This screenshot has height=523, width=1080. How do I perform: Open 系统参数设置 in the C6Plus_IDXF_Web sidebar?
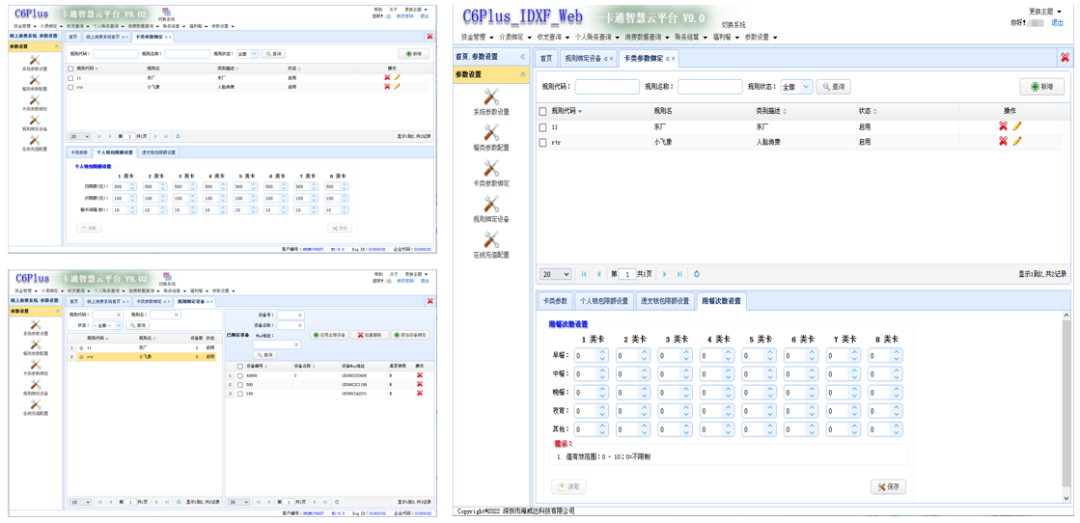point(491,102)
